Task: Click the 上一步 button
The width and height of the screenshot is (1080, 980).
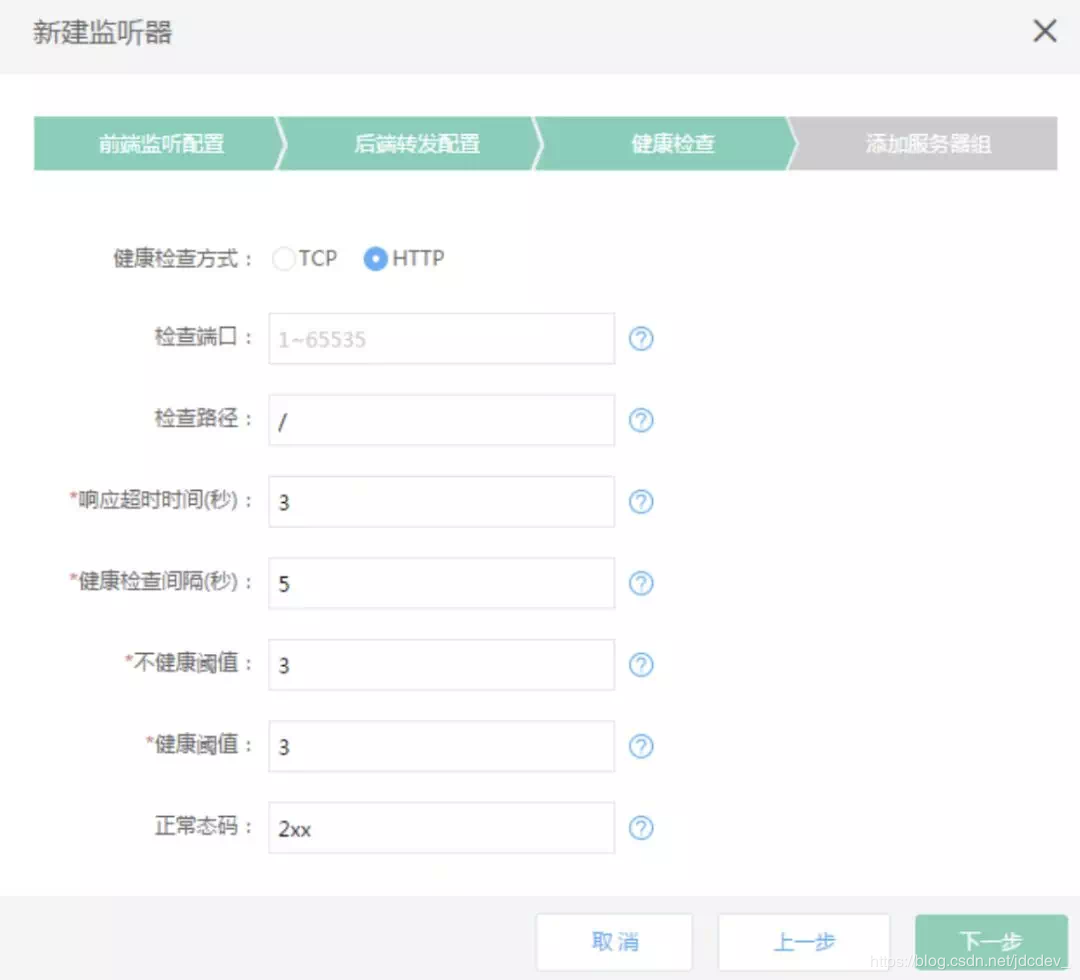Action: 804,941
